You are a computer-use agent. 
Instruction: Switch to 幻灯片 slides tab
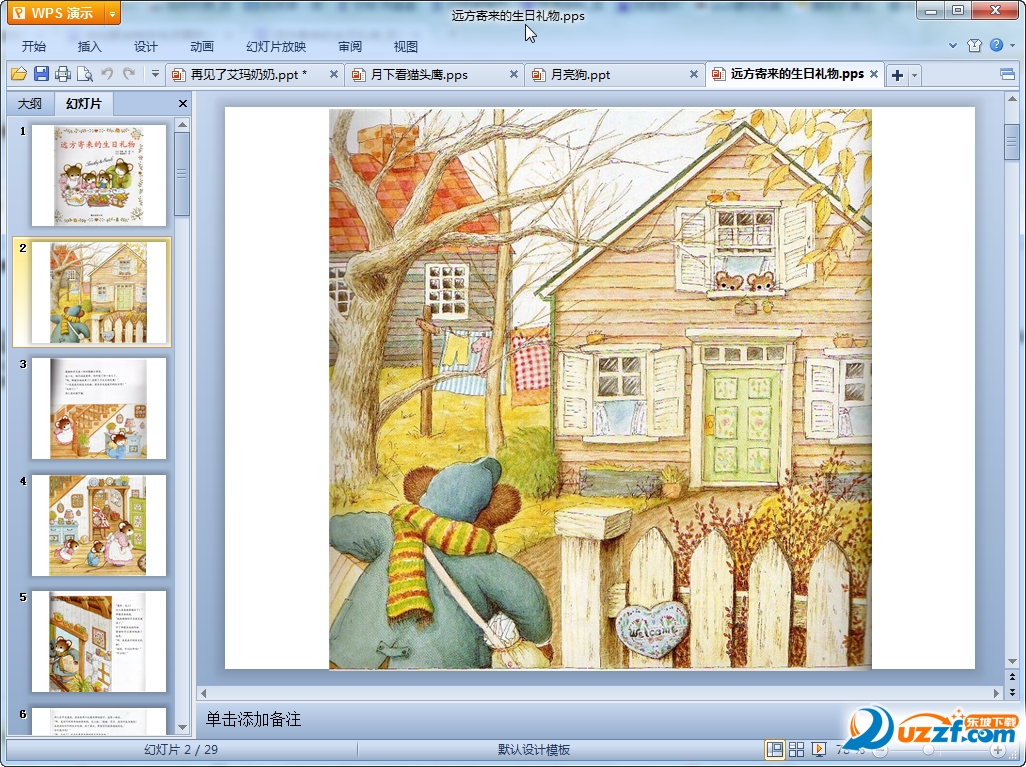[84, 103]
